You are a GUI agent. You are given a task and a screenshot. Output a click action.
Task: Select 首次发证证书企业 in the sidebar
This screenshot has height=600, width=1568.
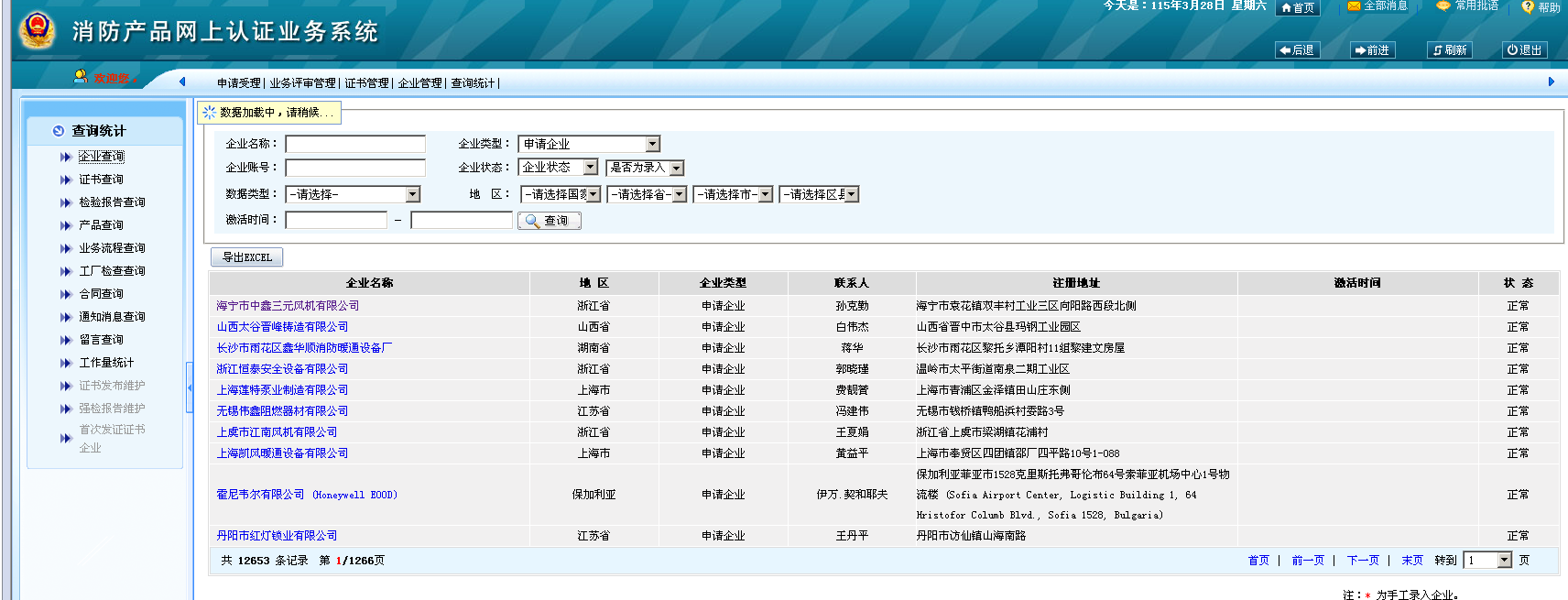[112, 438]
